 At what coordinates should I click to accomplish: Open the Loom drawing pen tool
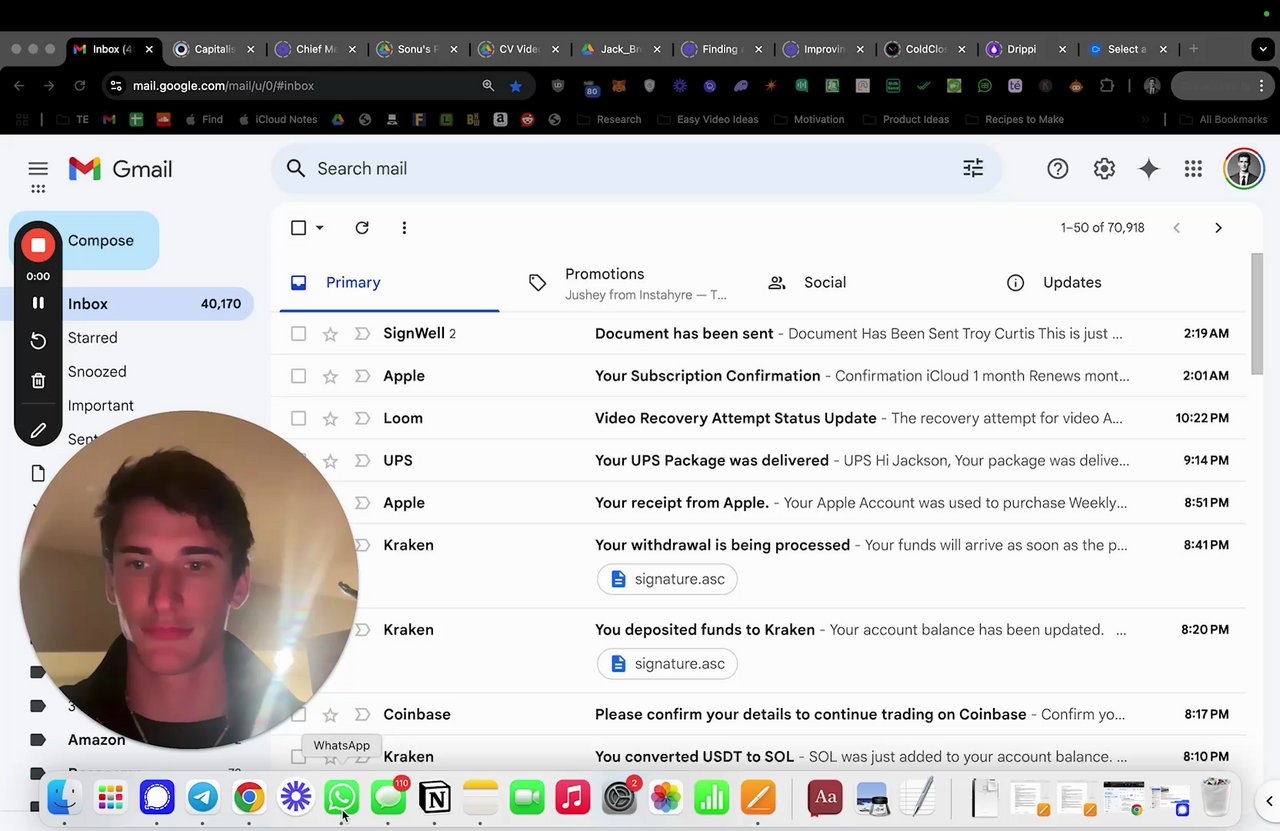(x=38, y=430)
